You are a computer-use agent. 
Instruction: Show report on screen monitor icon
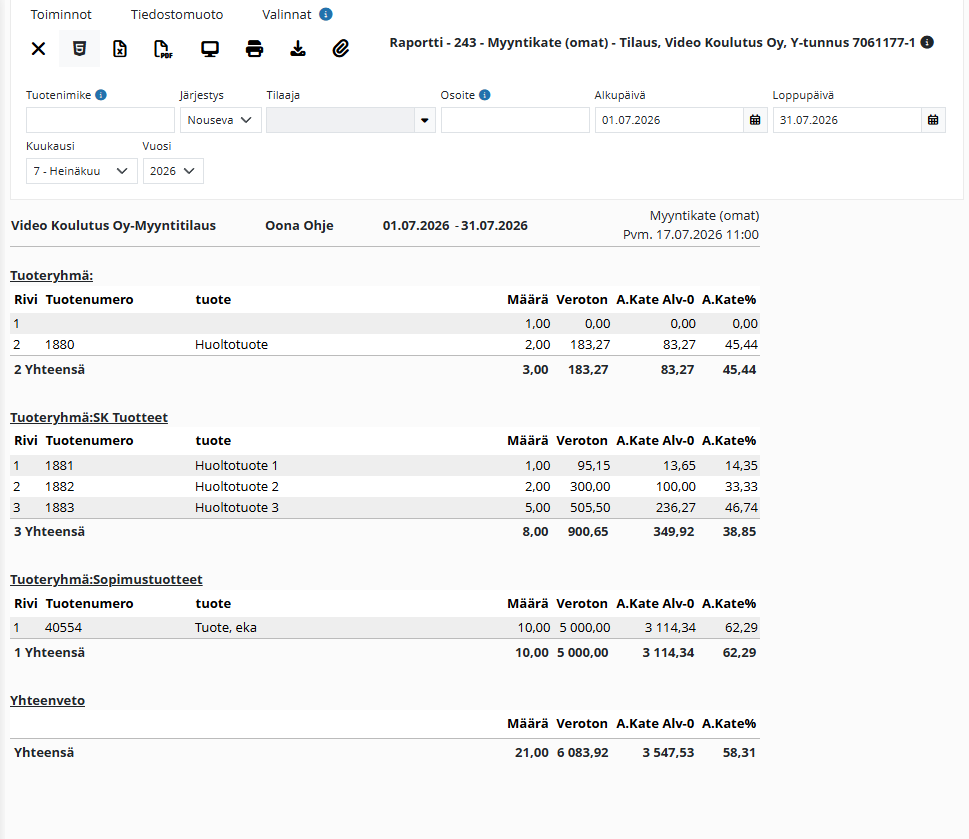coord(210,48)
